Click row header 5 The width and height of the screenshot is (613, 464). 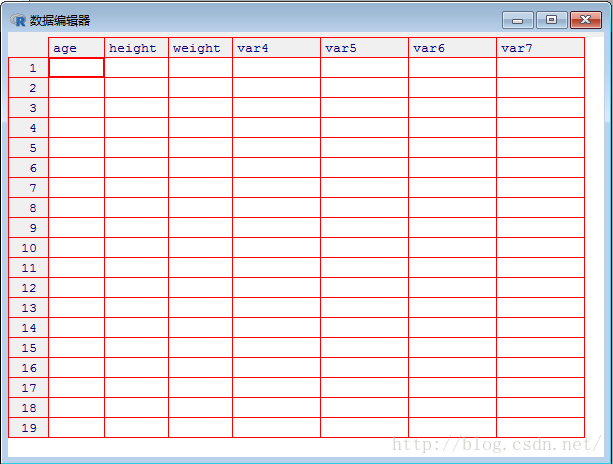29,148
